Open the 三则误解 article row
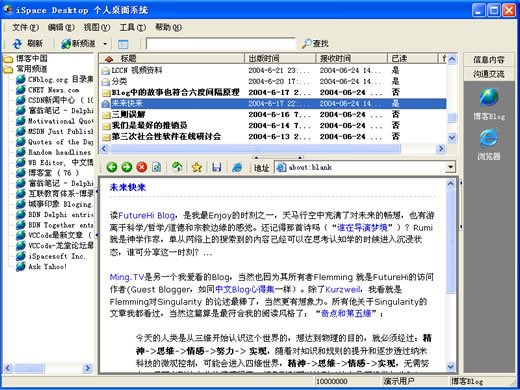The width and height of the screenshot is (520, 390). tap(273, 114)
